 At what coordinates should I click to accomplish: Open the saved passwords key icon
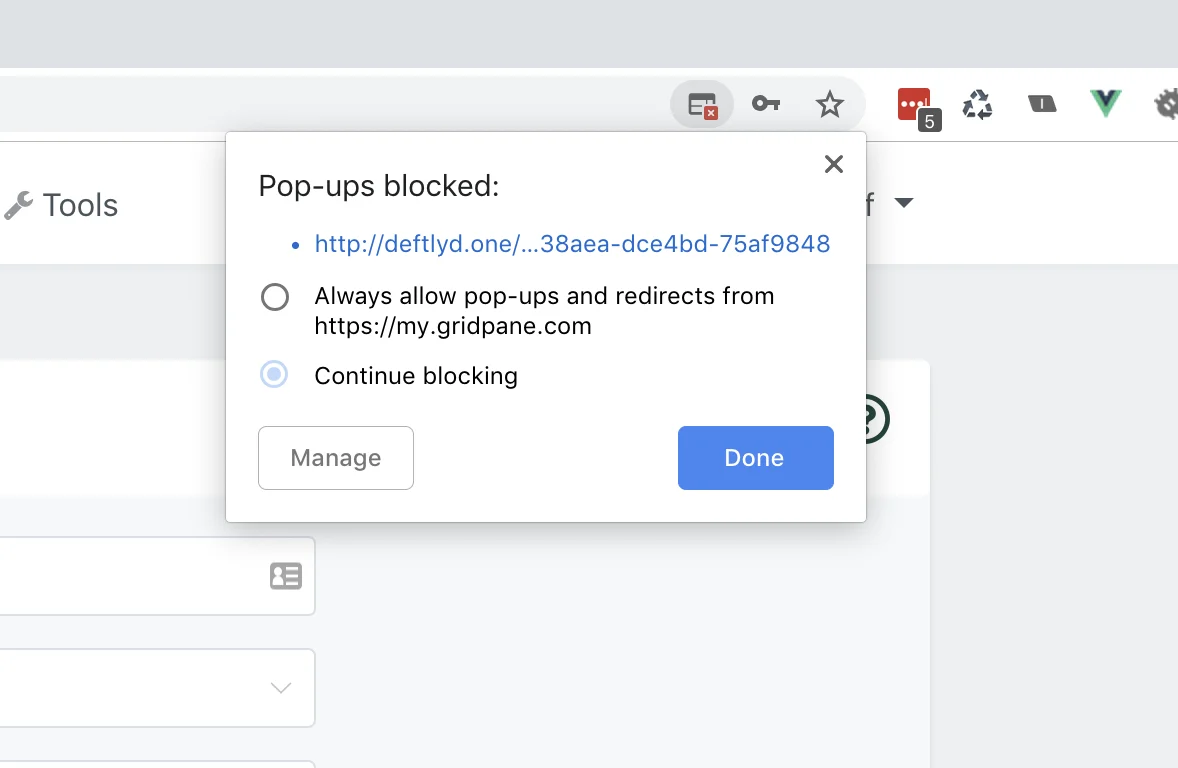pos(766,104)
